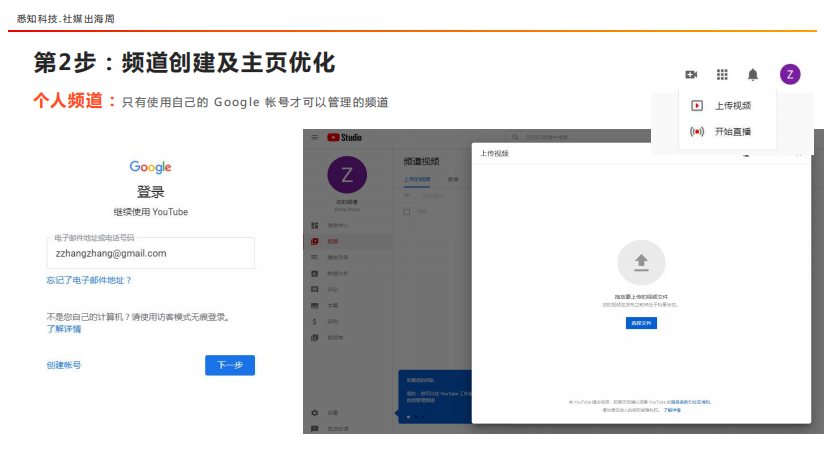The width and height of the screenshot is (835, 454).
Task: Open the analytics icon in Studio sidebar
Action: pos(315,274)
